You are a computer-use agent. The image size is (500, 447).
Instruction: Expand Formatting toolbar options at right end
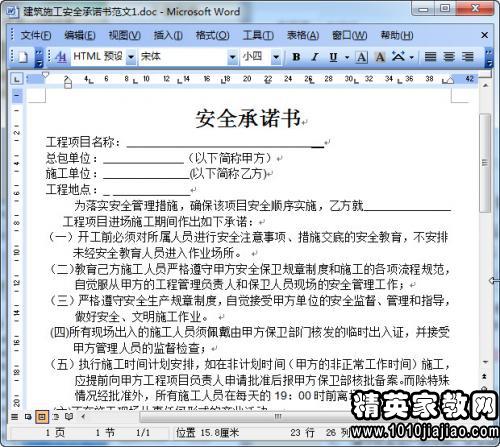point(489,57)
